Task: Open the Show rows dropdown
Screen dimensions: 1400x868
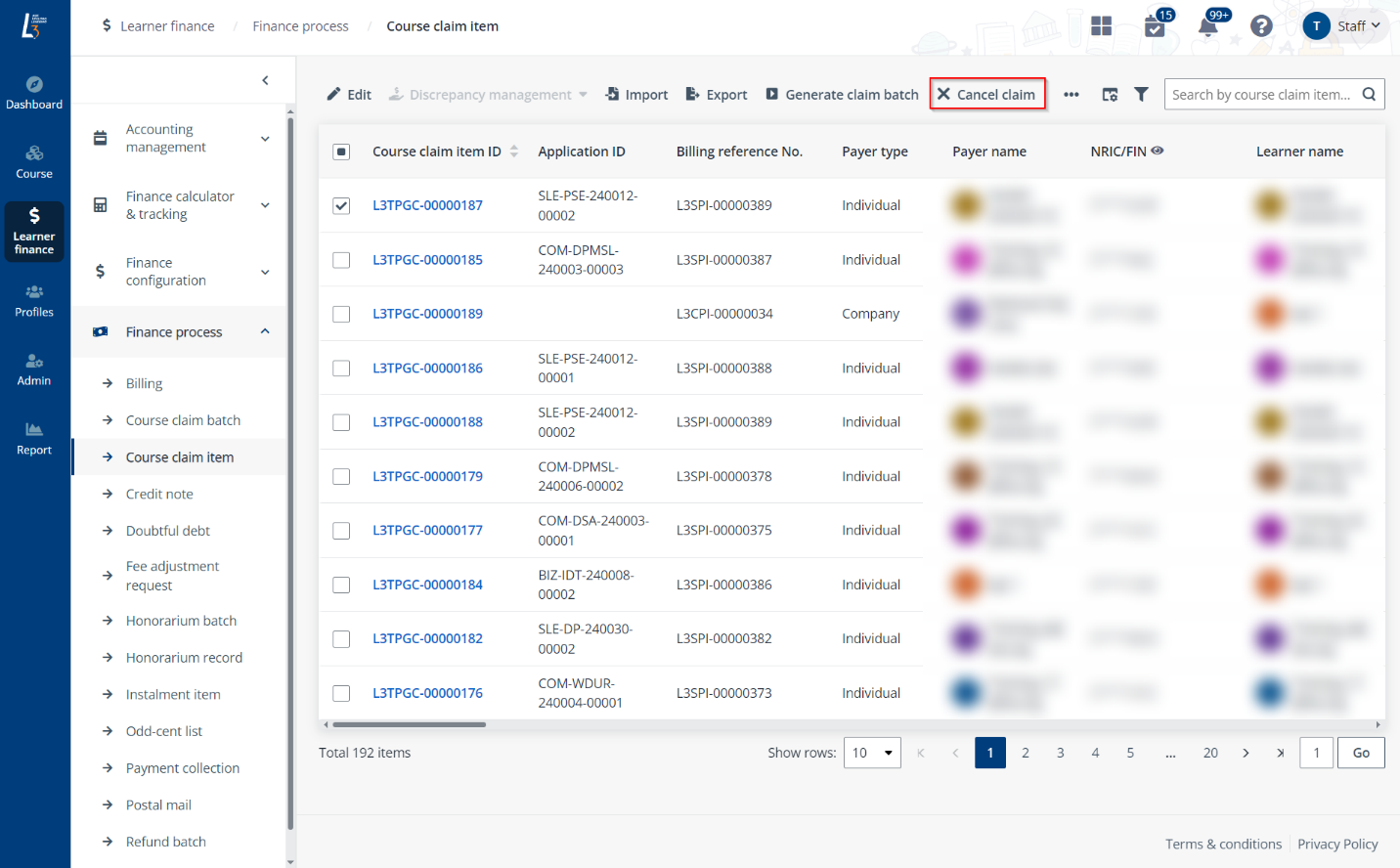Action: pos(872,753)
